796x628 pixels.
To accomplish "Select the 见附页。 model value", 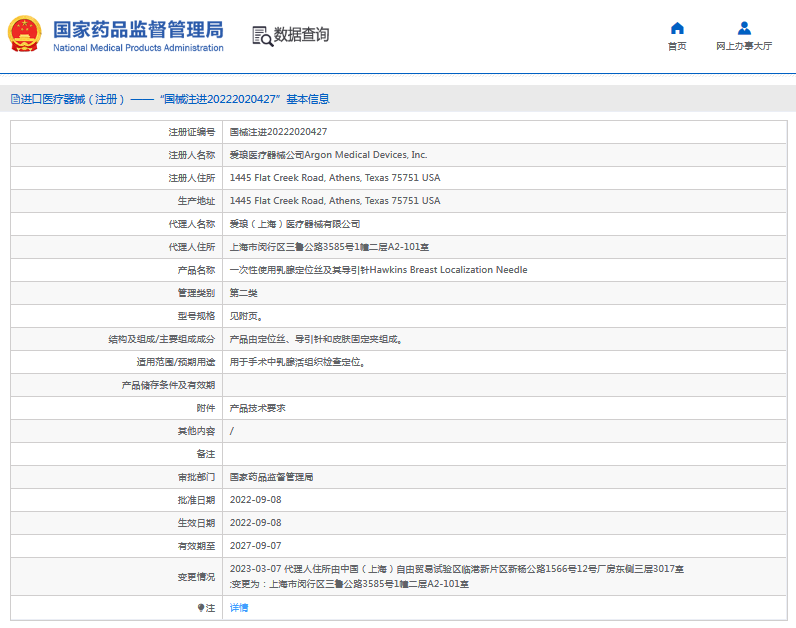I will 246,316.
